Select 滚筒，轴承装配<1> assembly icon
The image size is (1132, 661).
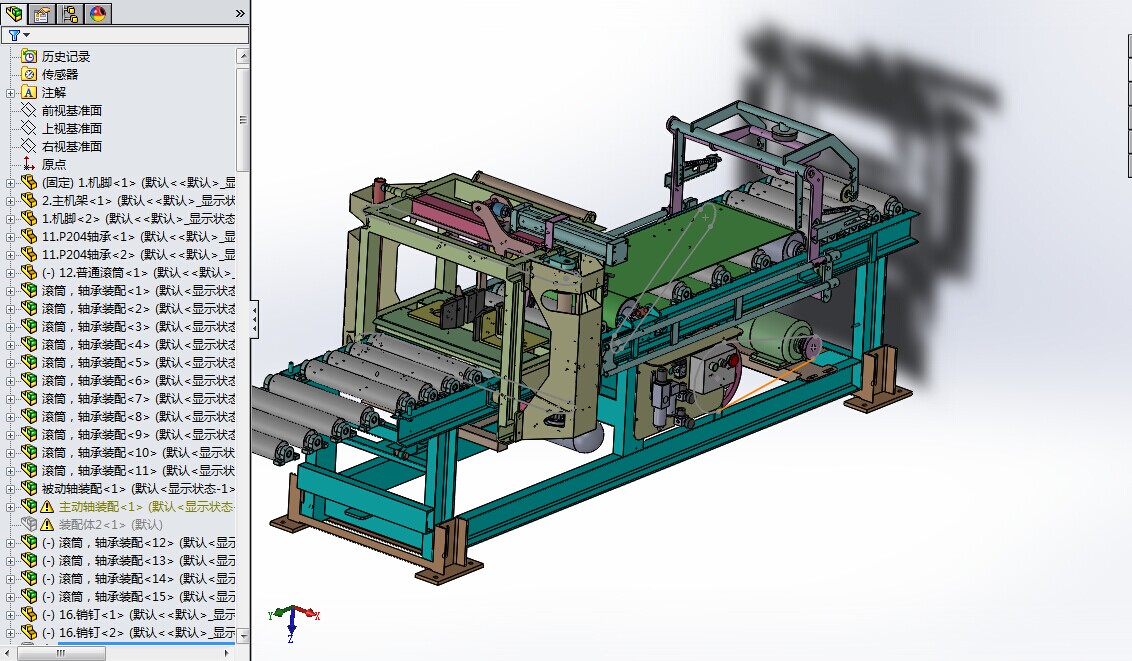point(29,290)
